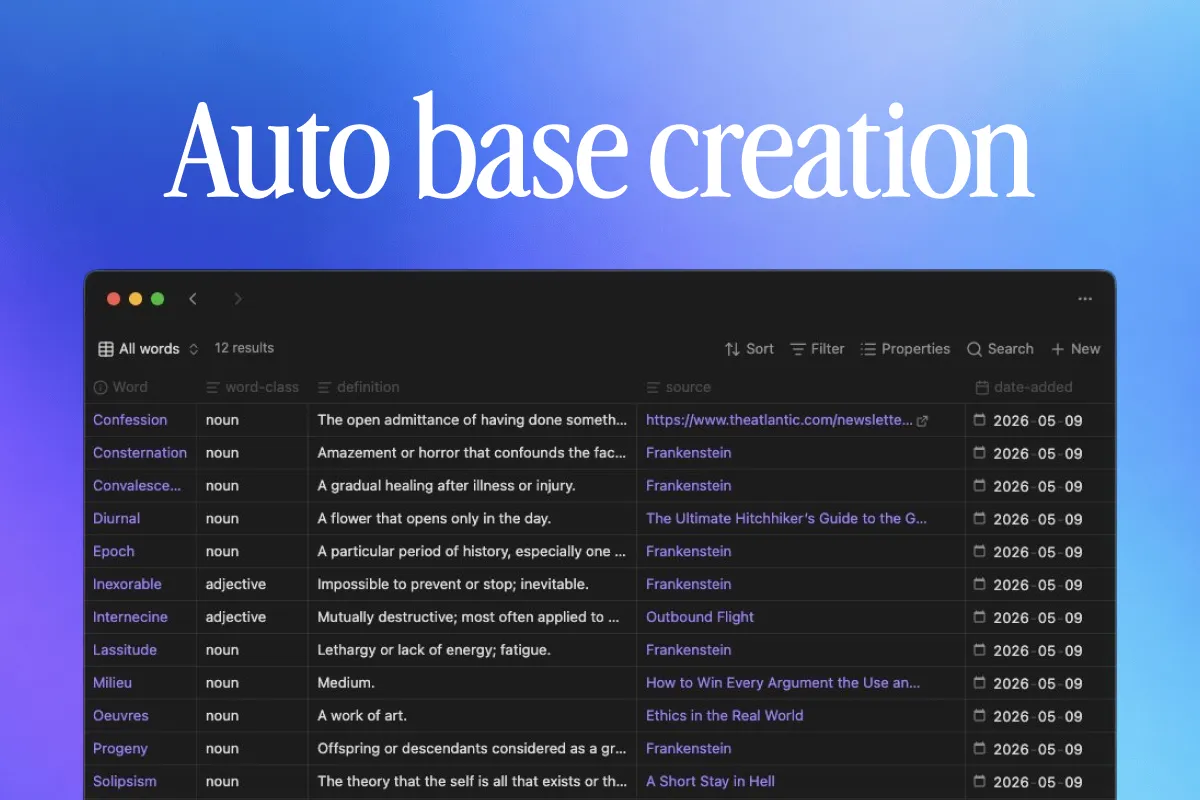Click the date-added column header
This screenshot has width=1200, height=800.
click(1023, 387)
